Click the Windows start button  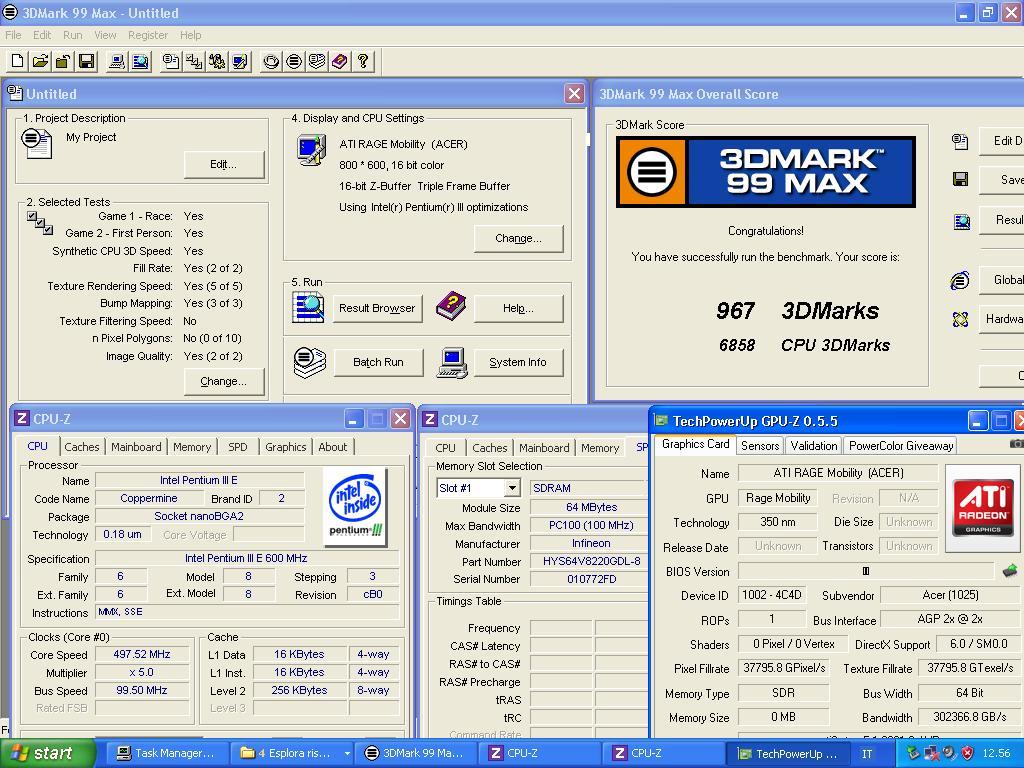pyautogui.click(x=47, y=753)
